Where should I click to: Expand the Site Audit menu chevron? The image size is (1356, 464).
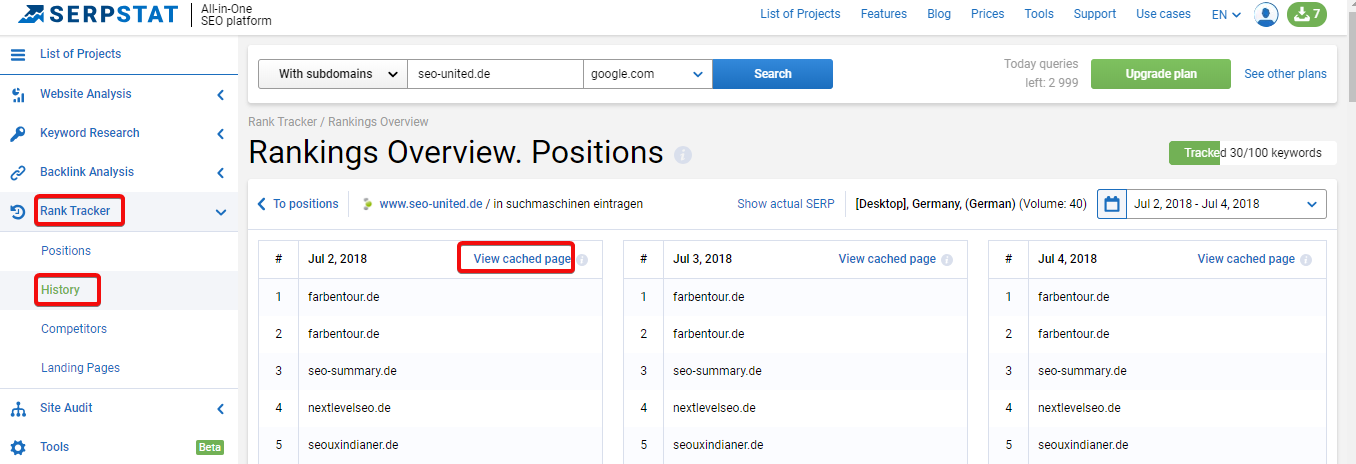click(220, 408)
